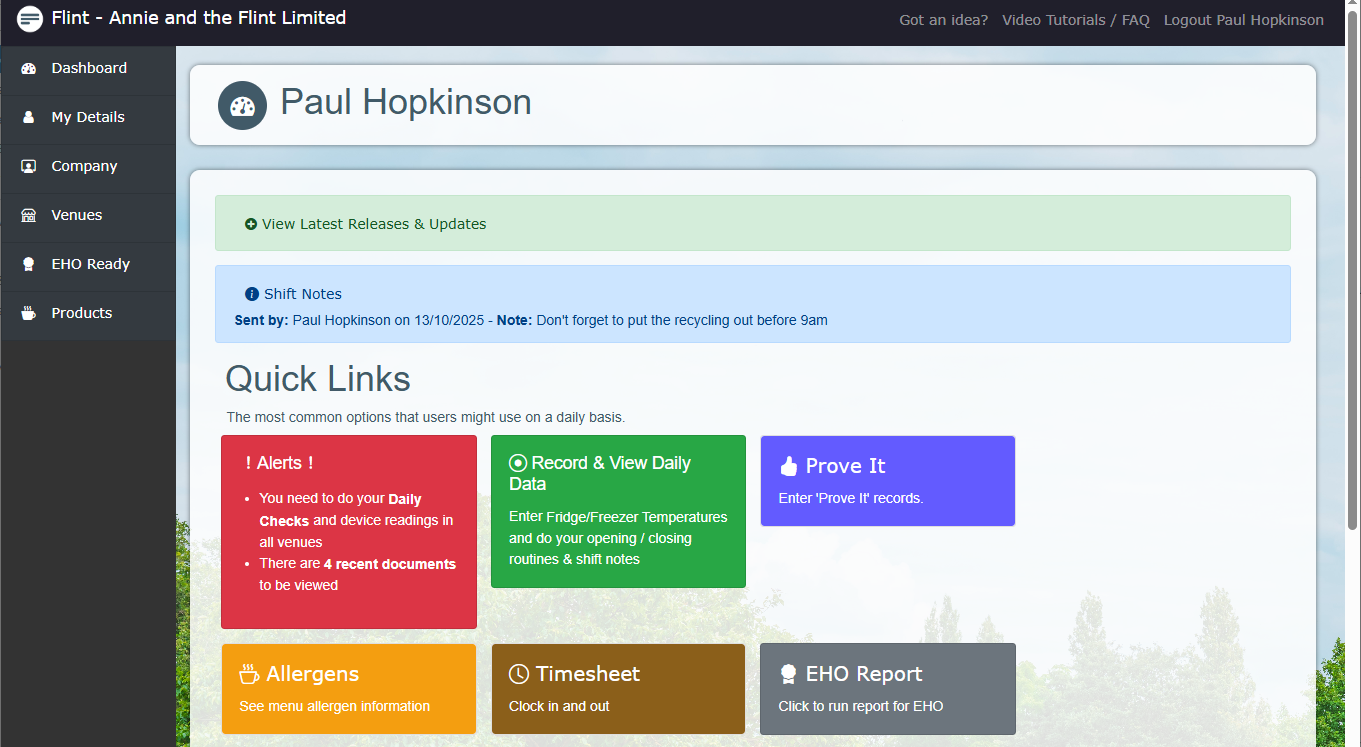
Task: Click the Products coffee cup icon
Action: click(29, 313)
